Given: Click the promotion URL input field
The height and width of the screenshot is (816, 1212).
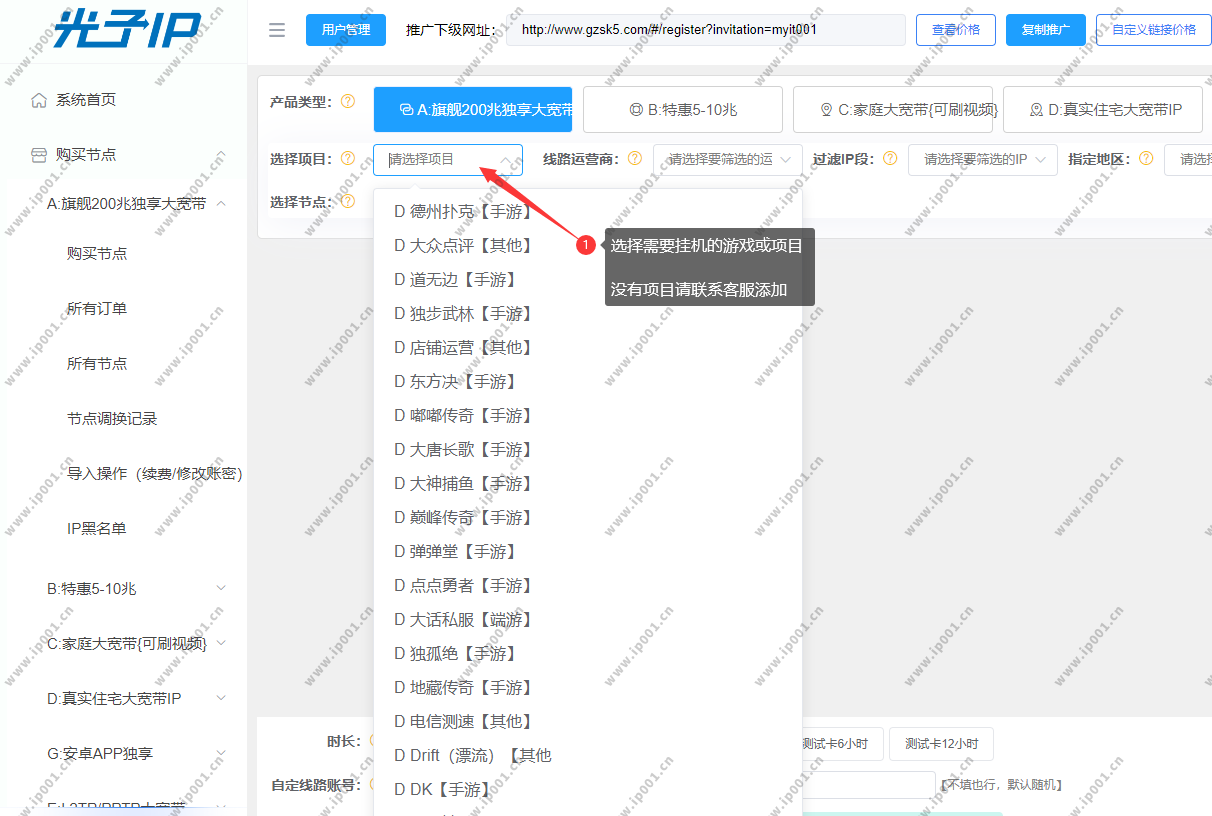Looking at the screenshot, I should (705, 30).
